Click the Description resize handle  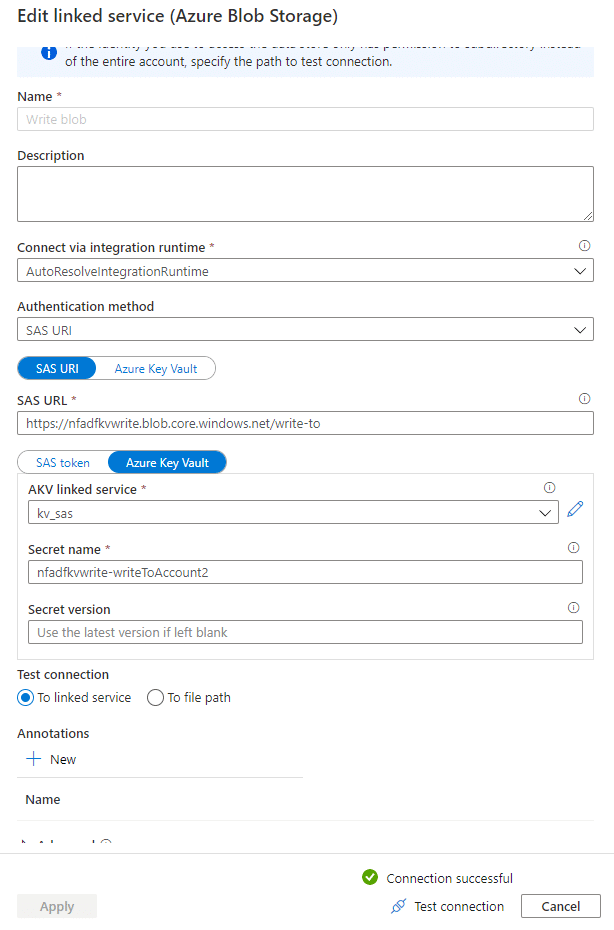[588, 216]
